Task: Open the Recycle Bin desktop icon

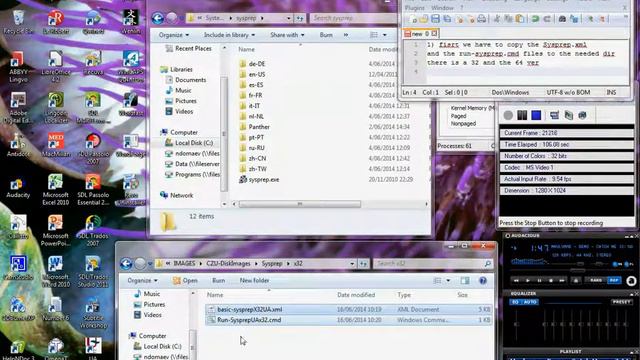Action: tap(18, 22)
